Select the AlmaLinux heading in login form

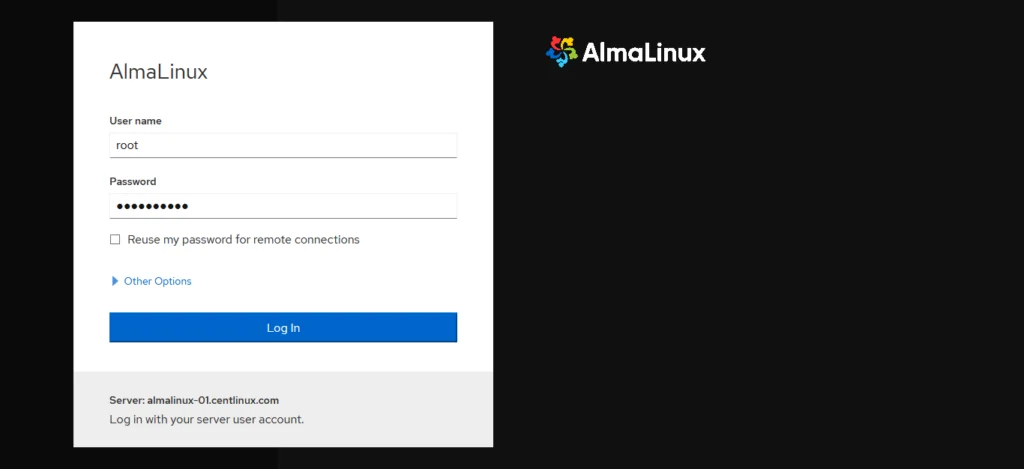click(158, 72)
